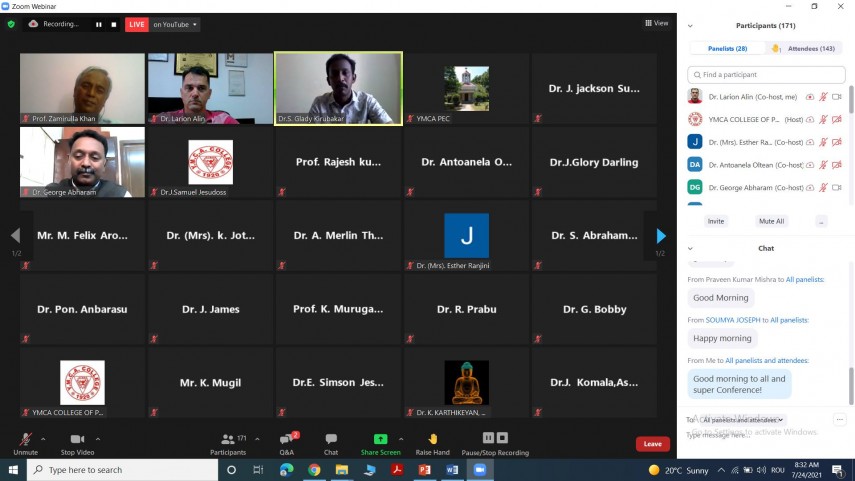The height and width of the screenshot is (481, 855).
Task: Select Dr. K. KARTHIKEYAN Buddha image tile
Action: tap(466, 382)
